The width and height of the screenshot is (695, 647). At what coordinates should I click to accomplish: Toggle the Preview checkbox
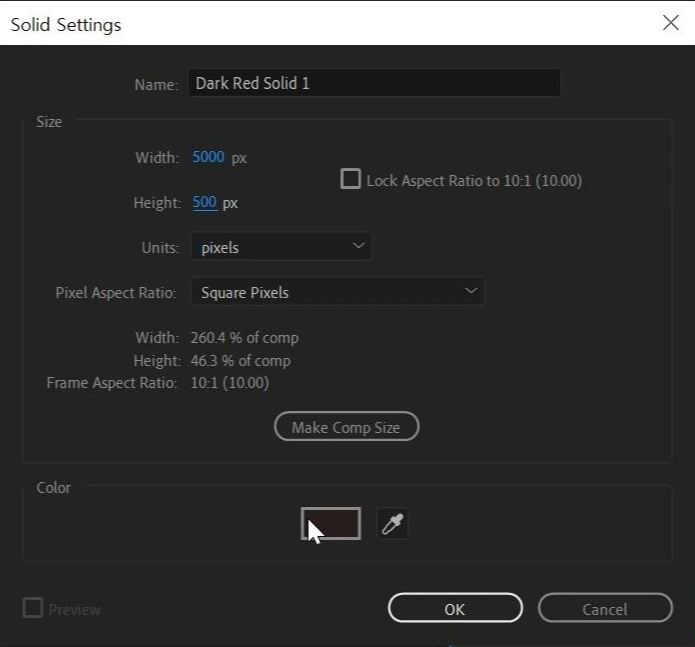coord(32,608)
